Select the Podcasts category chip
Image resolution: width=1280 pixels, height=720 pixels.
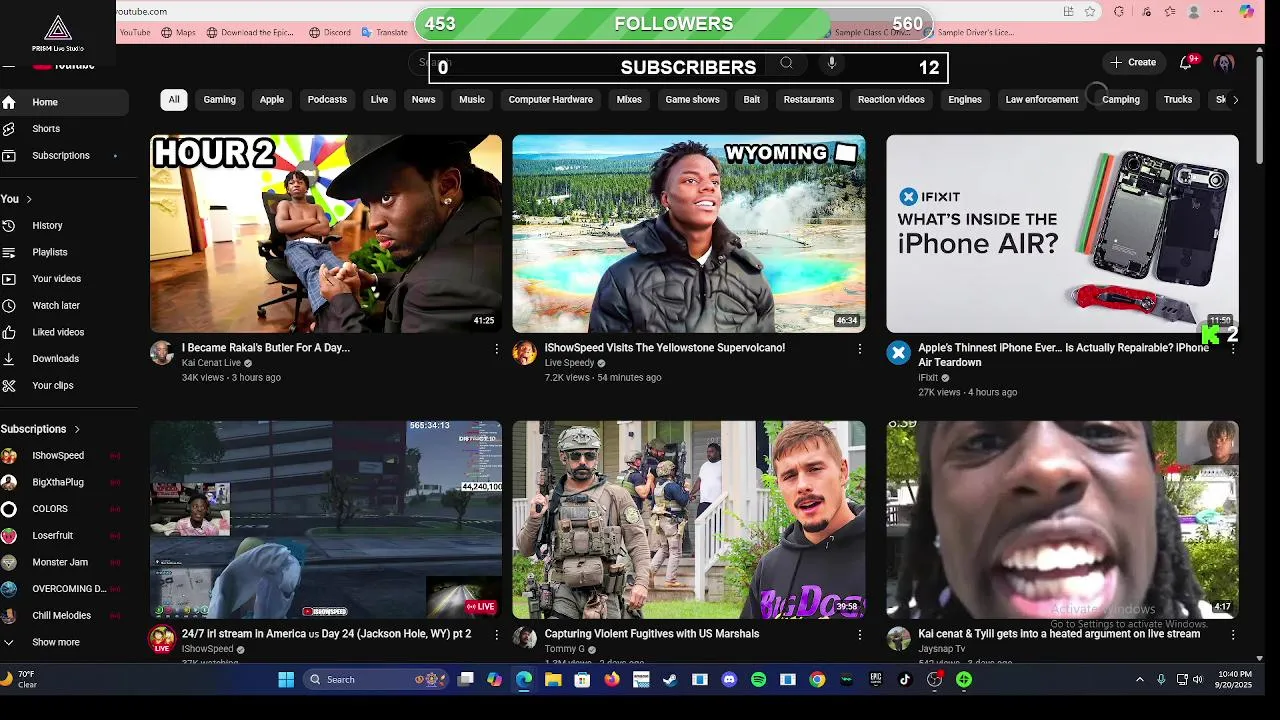327,100
